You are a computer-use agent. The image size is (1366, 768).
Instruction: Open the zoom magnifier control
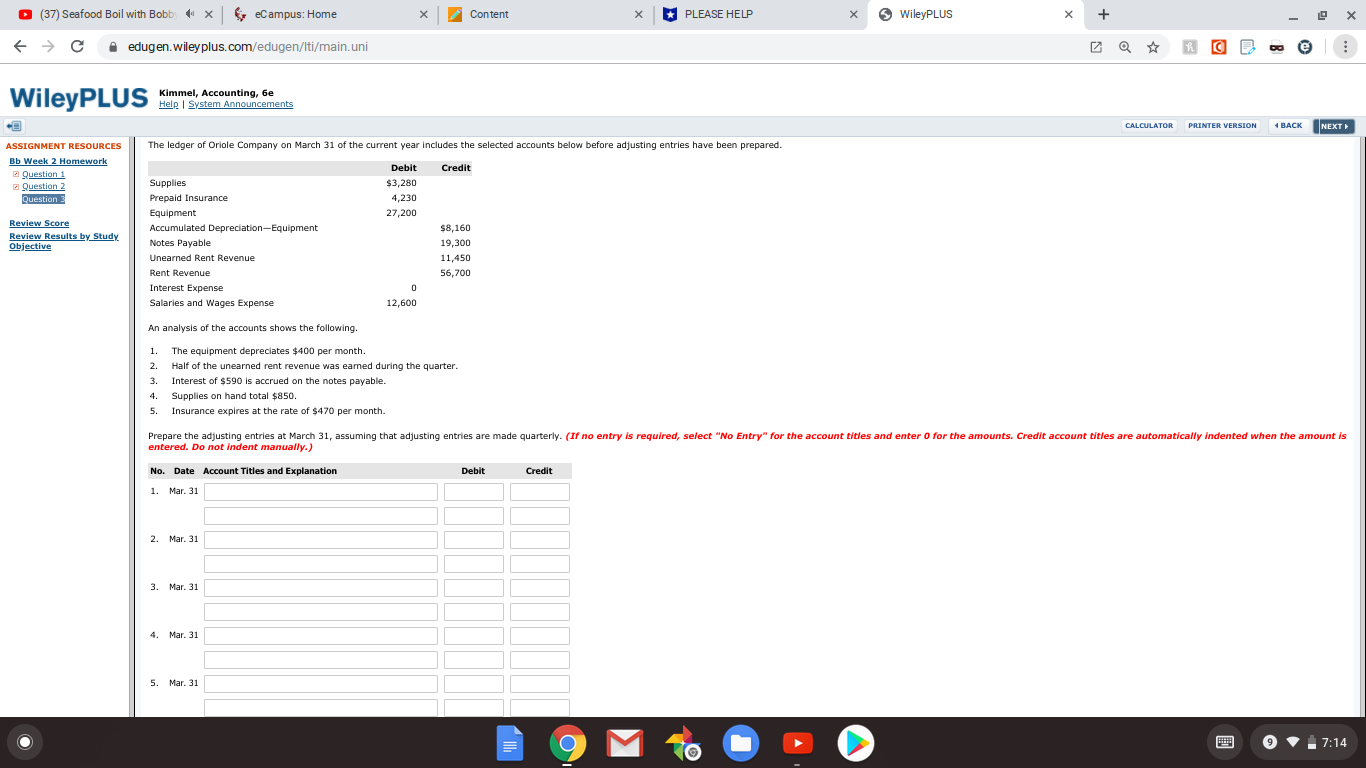click(x=1125, y=46)
